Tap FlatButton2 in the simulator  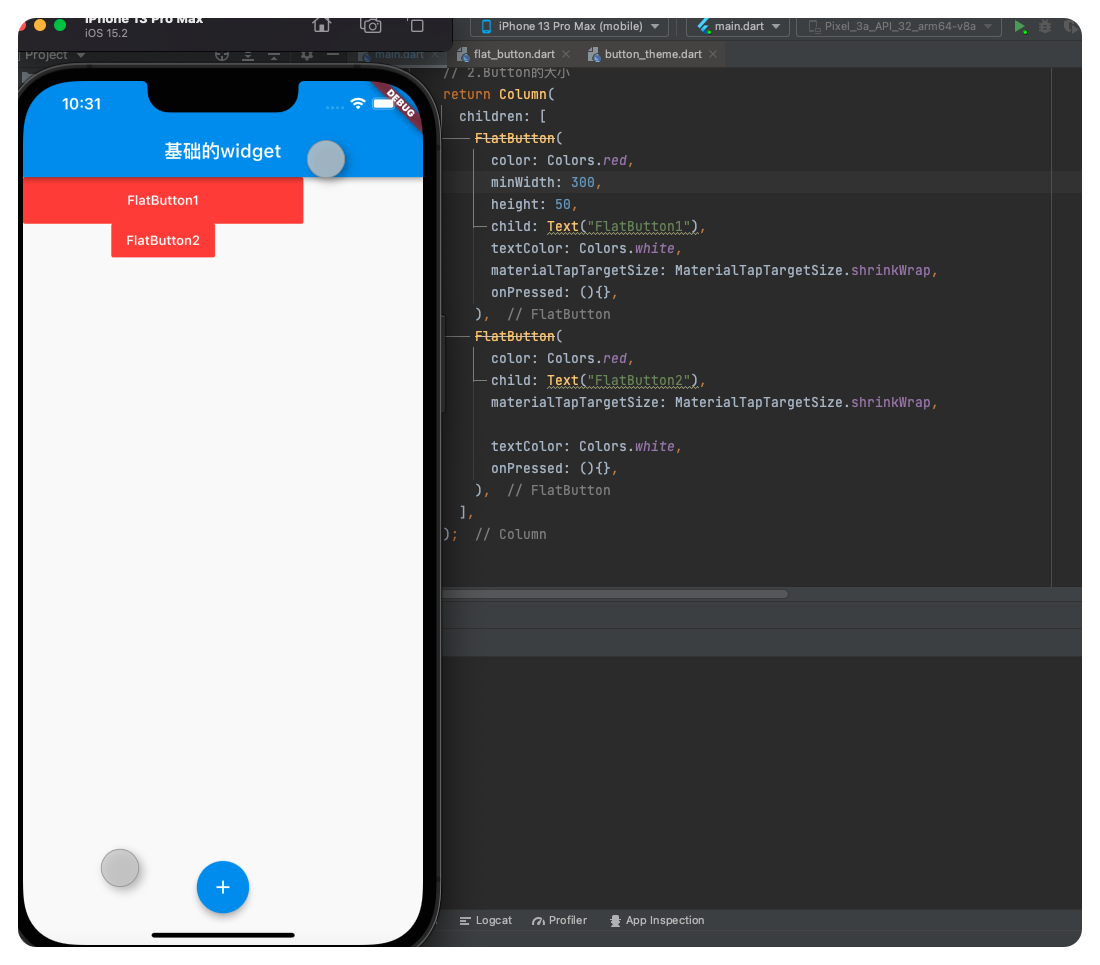[x=163, y=240]
